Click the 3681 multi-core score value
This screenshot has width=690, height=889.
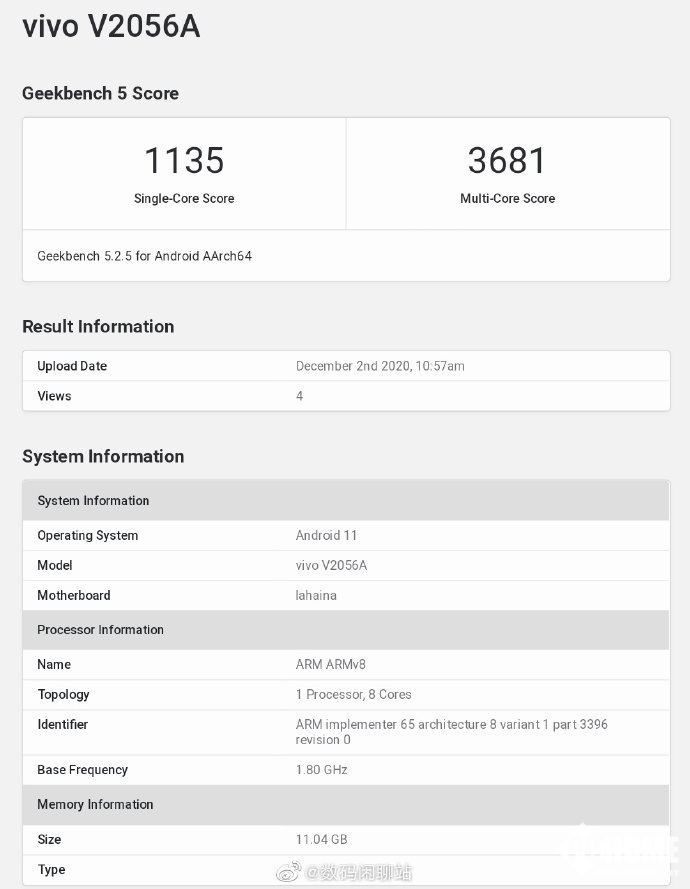pos(507,160)
